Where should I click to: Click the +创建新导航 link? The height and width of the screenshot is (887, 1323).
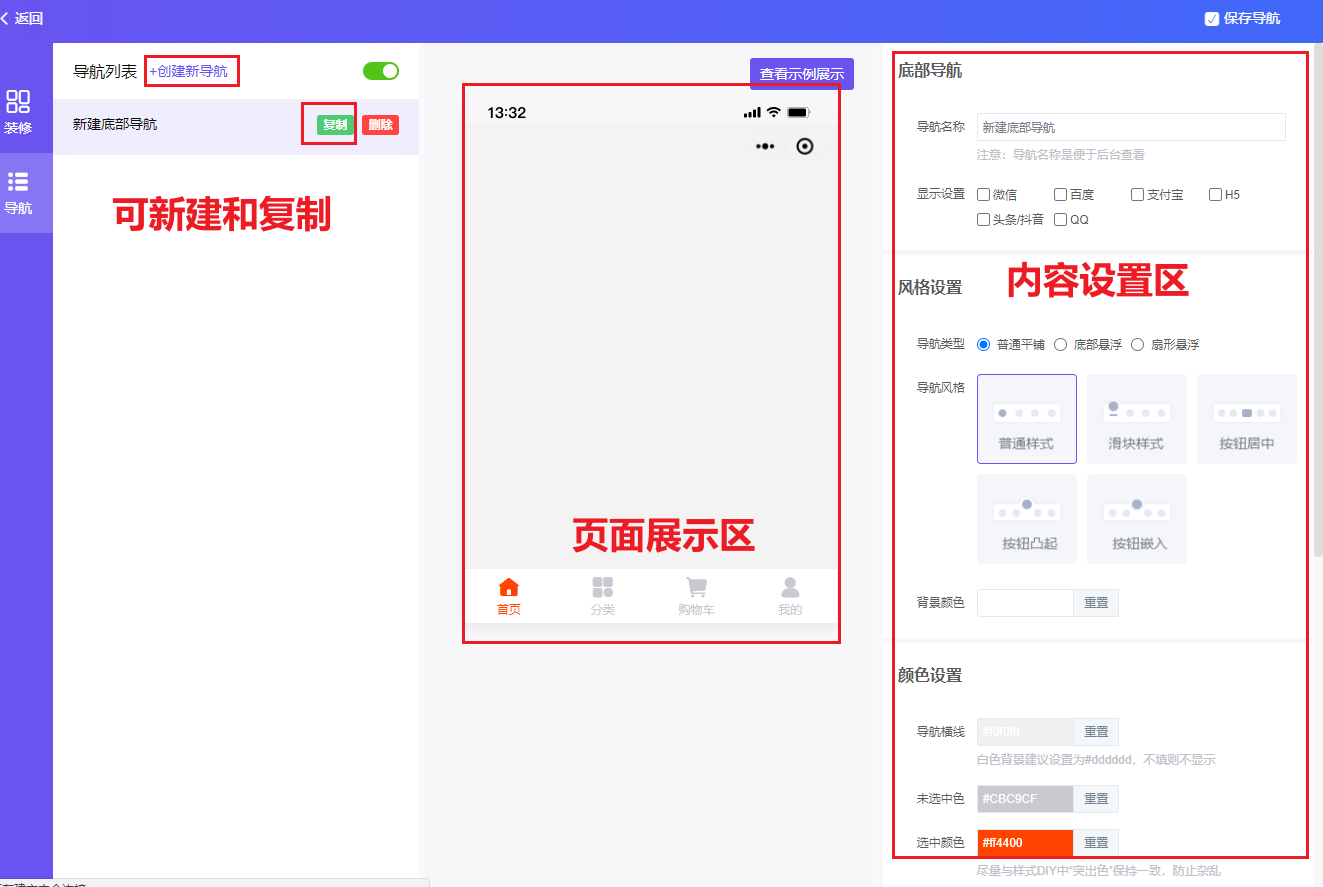[x=191, y=71]
